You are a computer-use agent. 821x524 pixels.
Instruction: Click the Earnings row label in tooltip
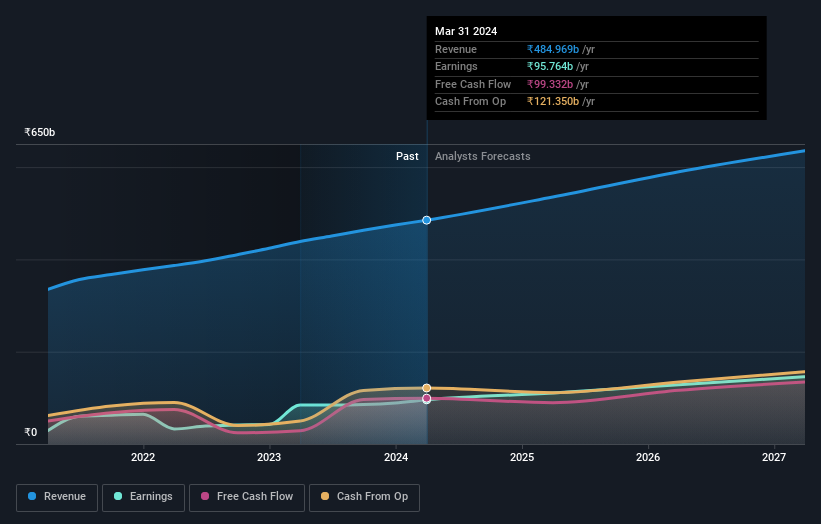[x=457, y=66]
